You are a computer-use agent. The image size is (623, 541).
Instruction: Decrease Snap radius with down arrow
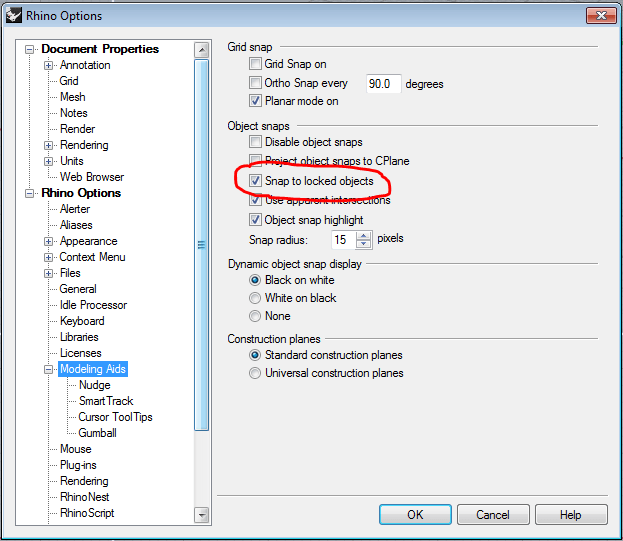click(364, 244)
